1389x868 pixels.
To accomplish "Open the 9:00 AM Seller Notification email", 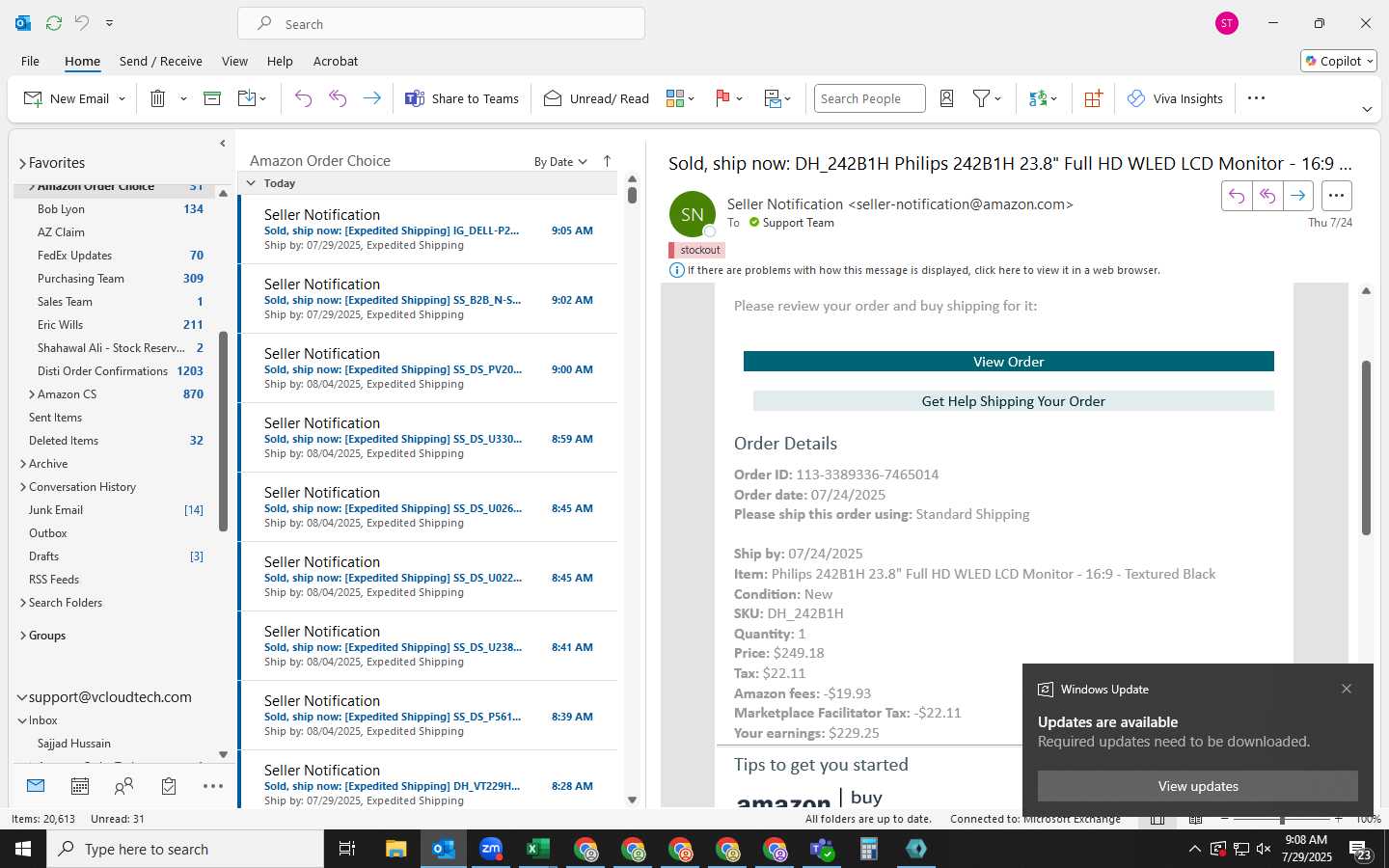I will [428, 368].
